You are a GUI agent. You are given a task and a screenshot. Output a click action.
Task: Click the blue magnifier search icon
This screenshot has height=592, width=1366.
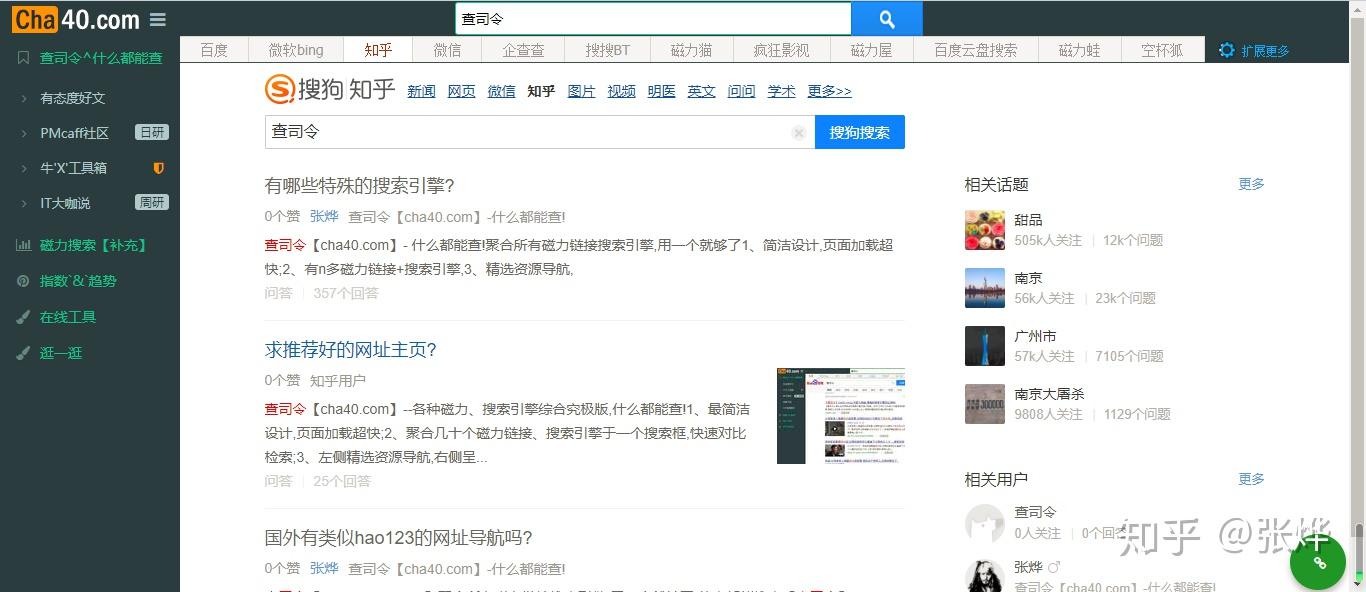(886, 18)
